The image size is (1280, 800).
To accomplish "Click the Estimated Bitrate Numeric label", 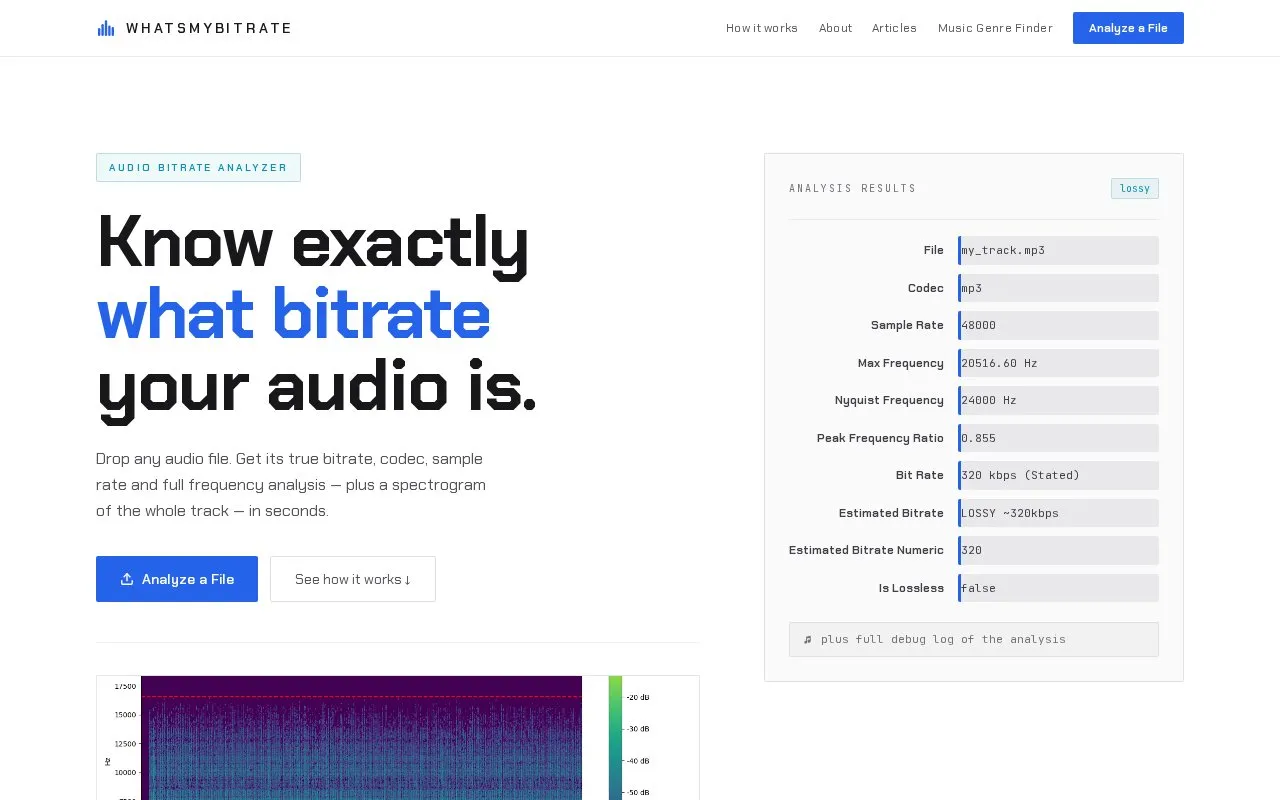I will 866,550.
